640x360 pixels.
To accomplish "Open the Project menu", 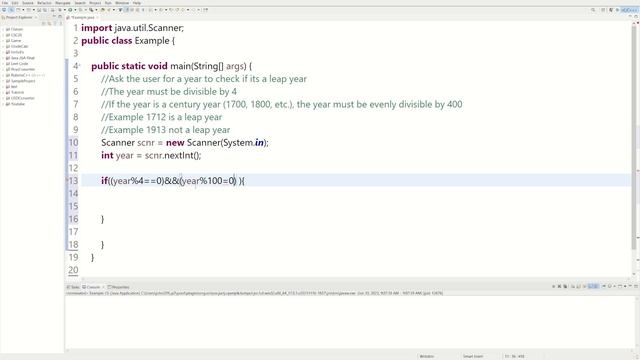I will pyautogui.click(x=95, y=3).
